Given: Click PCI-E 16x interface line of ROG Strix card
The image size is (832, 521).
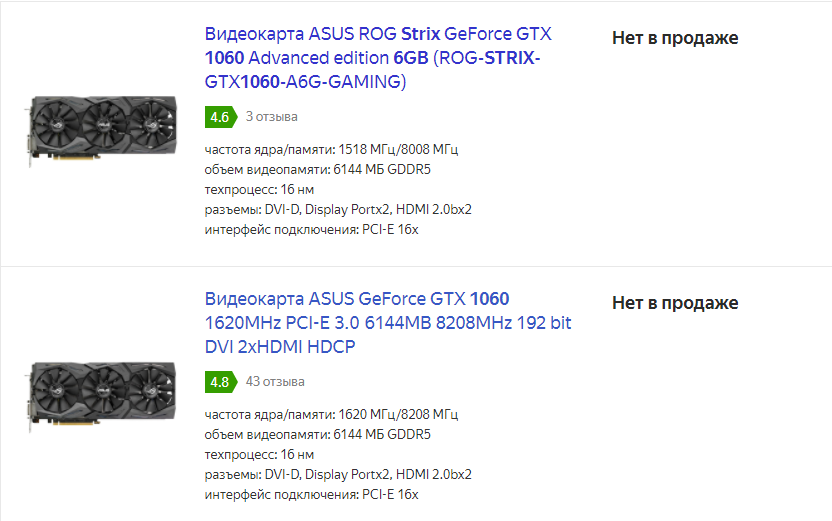Looking at the screenshot, I should pos(311,230).
